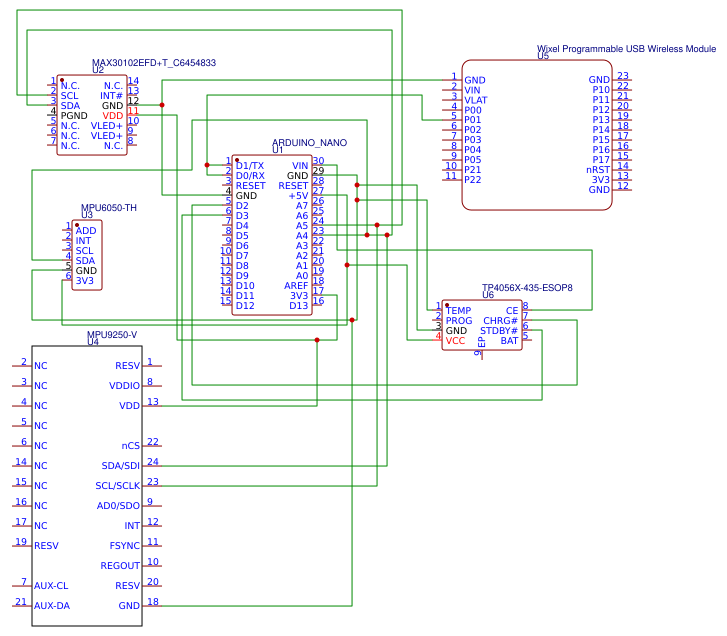This screenshot has height=636, width=727.
Task: Select the BAT pin on TP4056 U6
Action: click(509, 341)
